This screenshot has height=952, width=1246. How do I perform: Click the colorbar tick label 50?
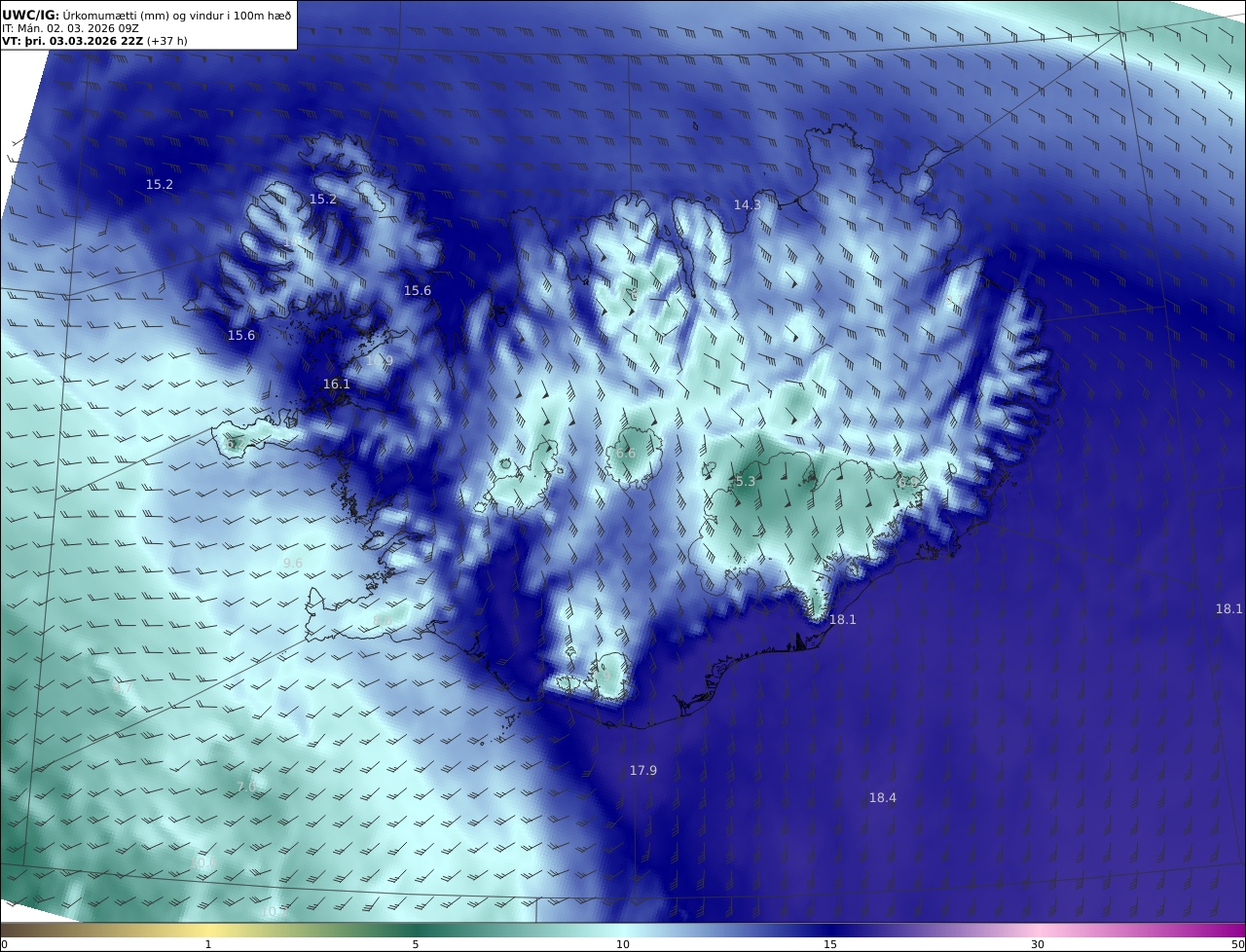click(1237, 944)
